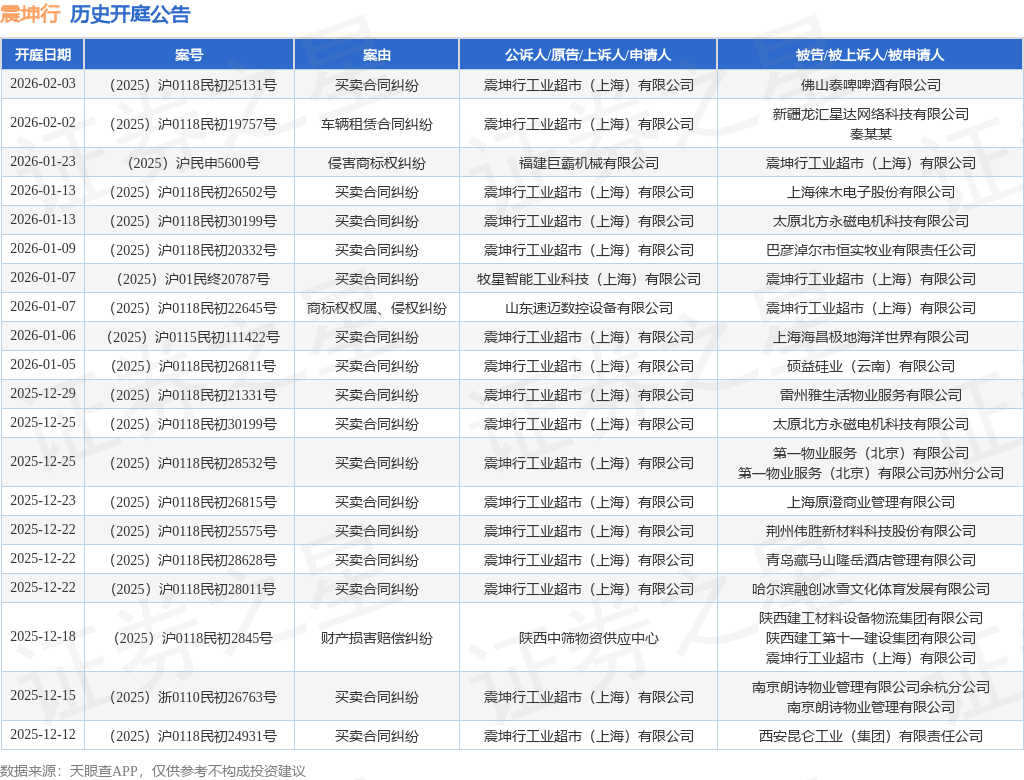Click plaintiff 山东速迈数控设备有限公司

(588, 308)
